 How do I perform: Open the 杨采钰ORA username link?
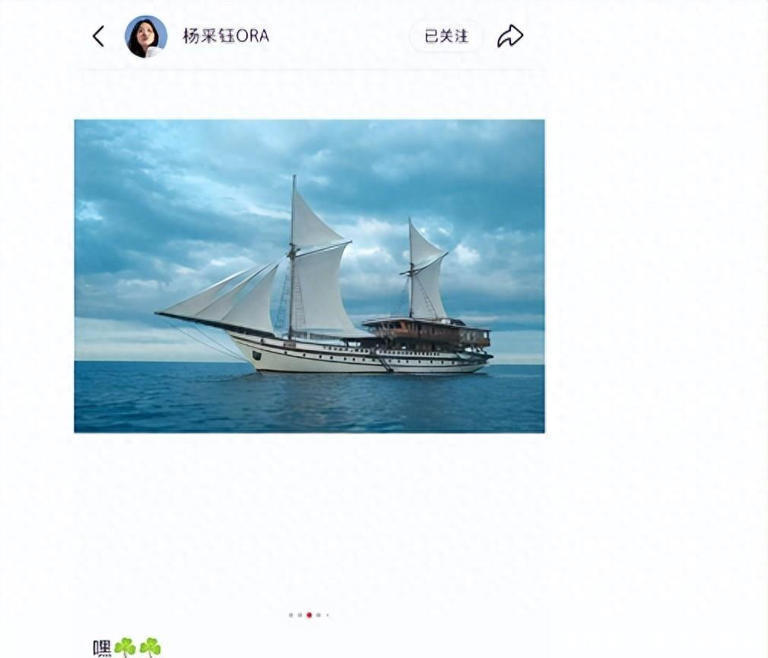coord(226,36)
